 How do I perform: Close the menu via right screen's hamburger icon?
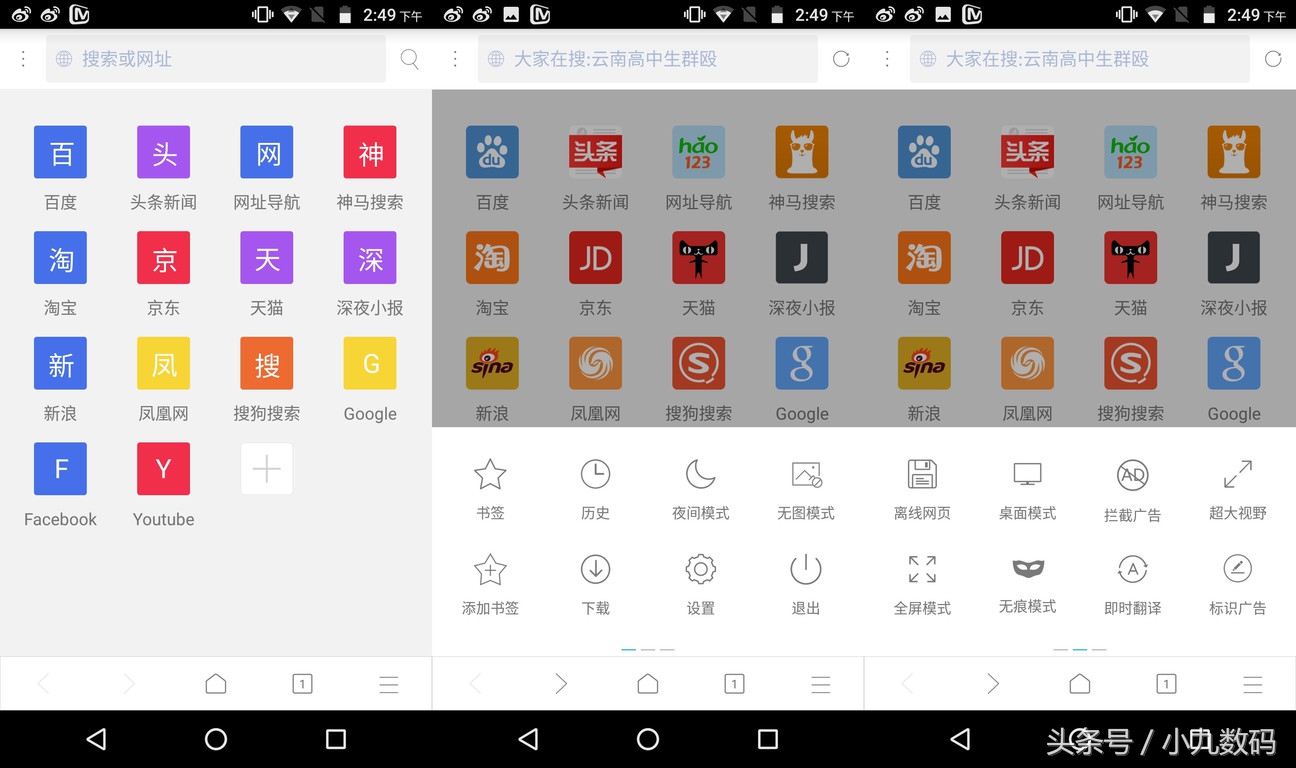[1253, 684]
